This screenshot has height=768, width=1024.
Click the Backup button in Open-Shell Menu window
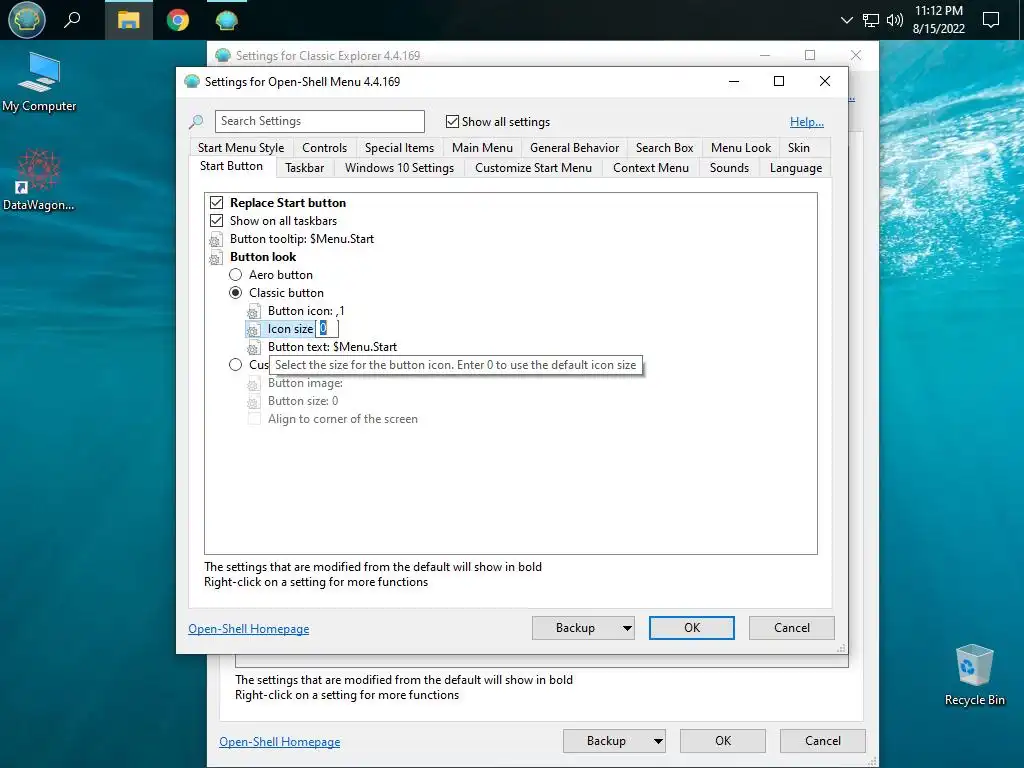coord(575,628)
